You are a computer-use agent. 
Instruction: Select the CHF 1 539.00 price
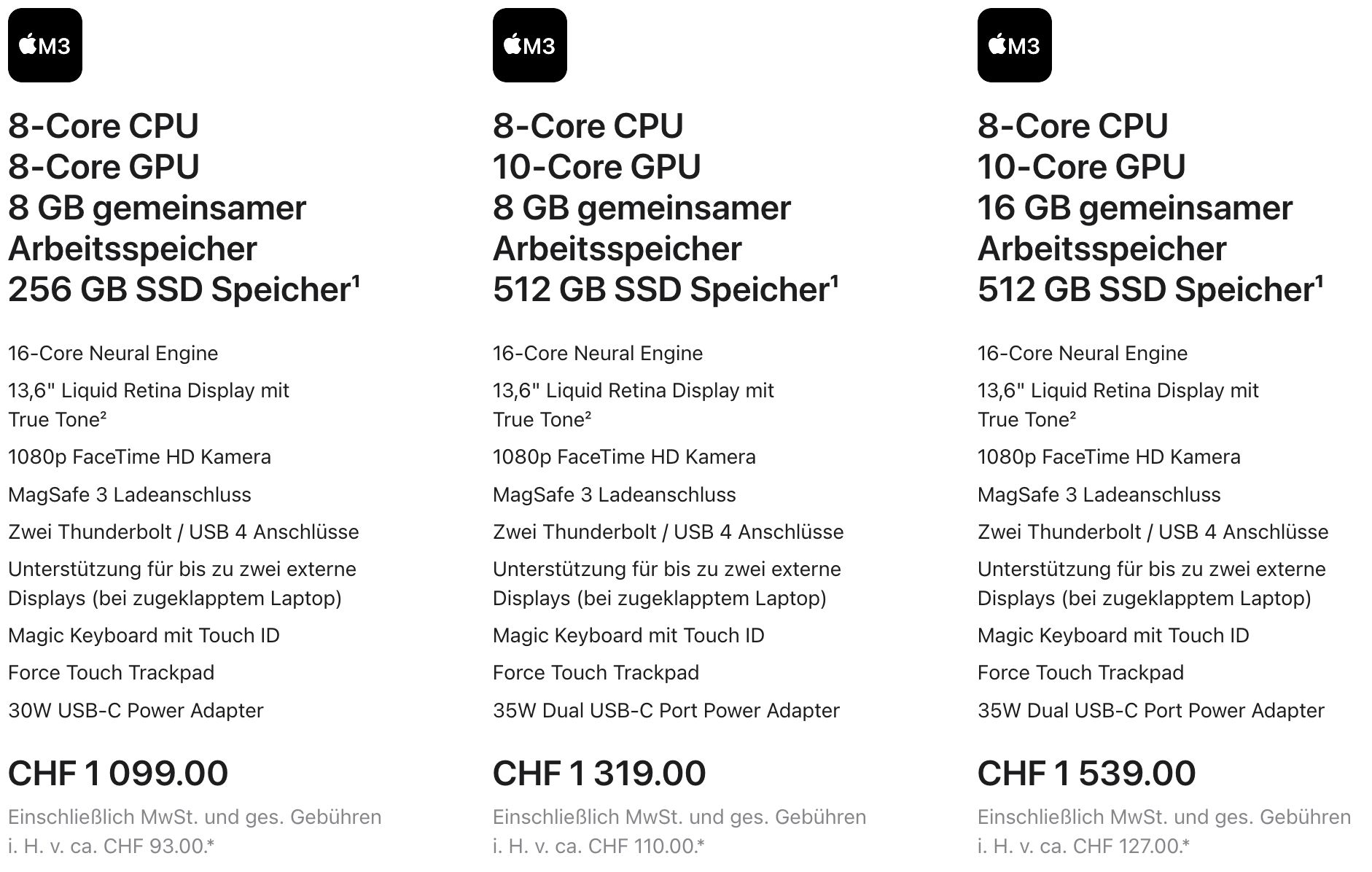(x=1086, y=774)
